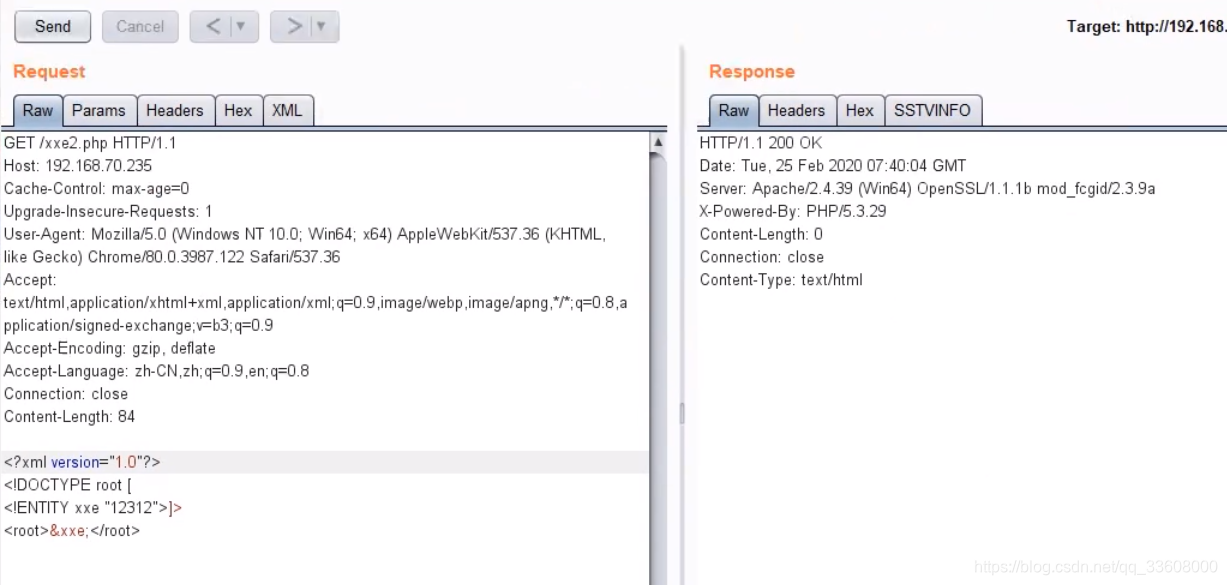Click the 'X-Powered-By: PHP/5.3.29' line

pos(793,212)
